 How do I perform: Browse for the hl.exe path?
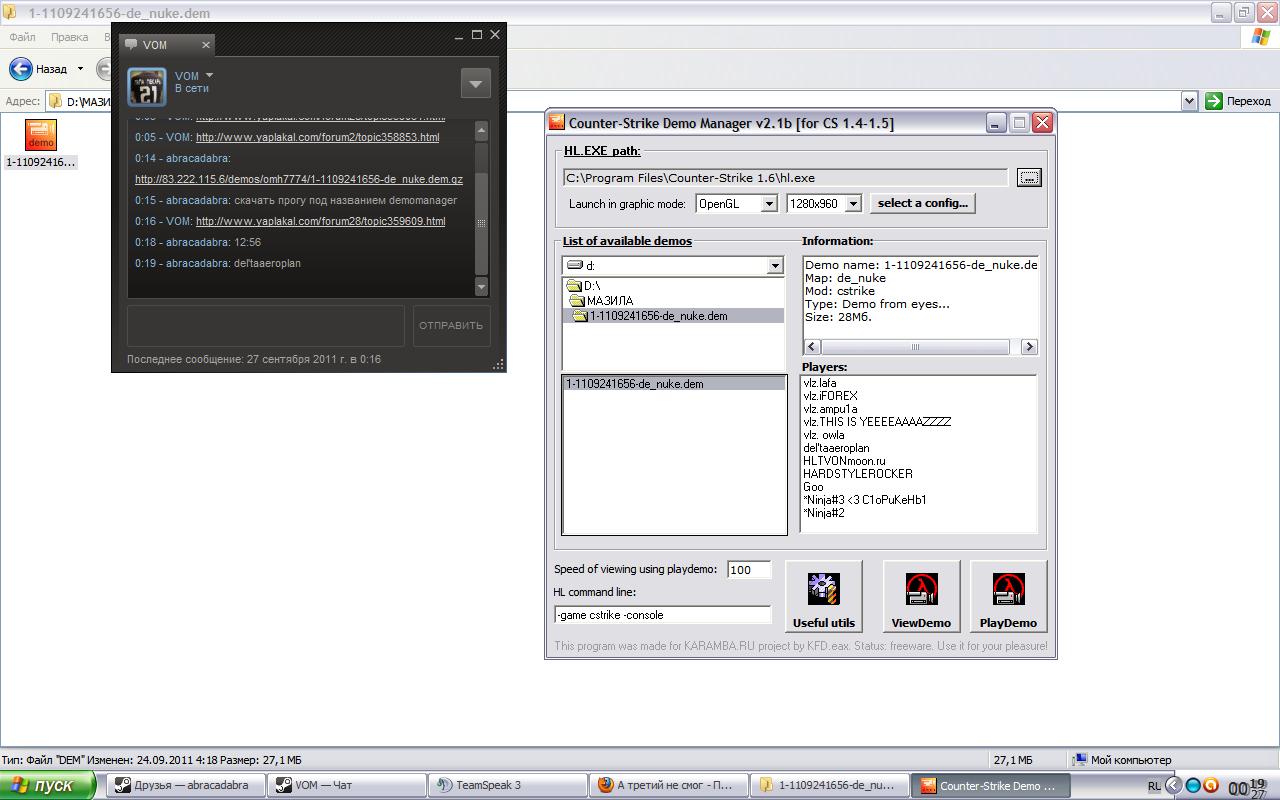[x=1029, y=177]
